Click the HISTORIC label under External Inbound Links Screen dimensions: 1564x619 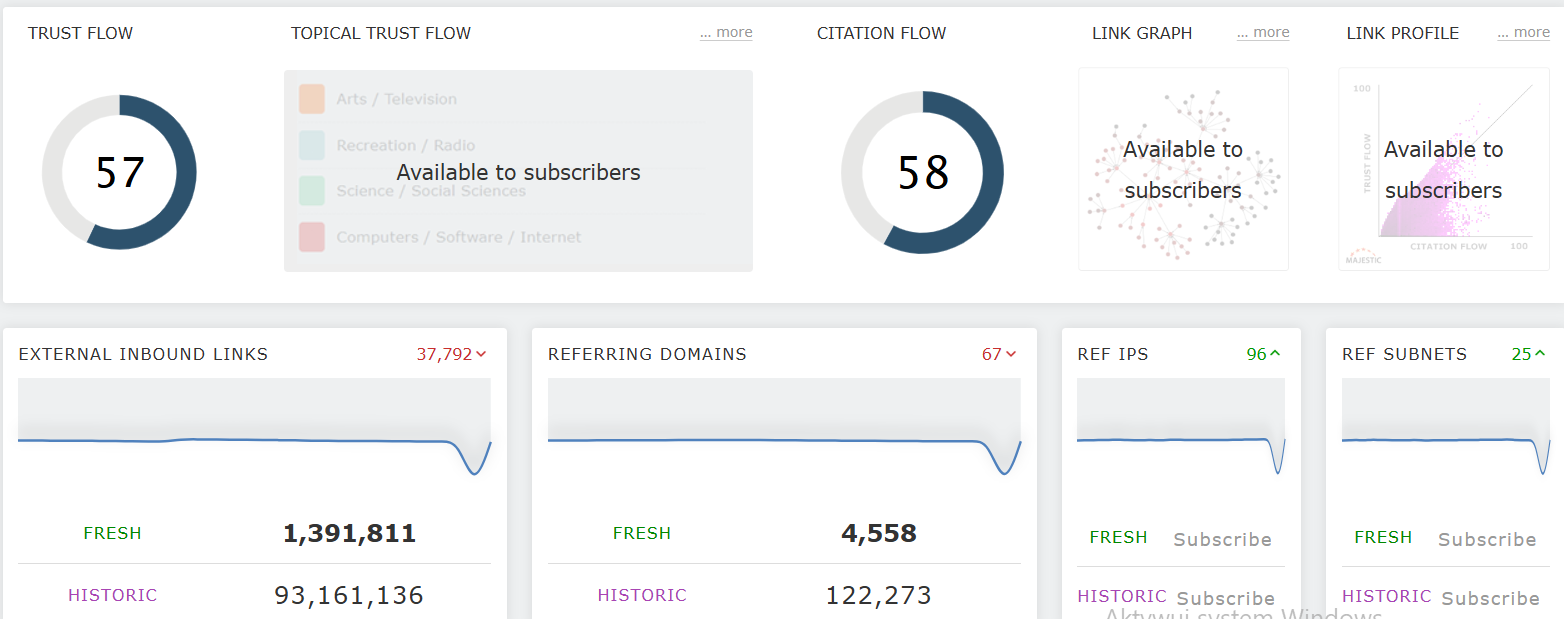click(x=112, y=595)
